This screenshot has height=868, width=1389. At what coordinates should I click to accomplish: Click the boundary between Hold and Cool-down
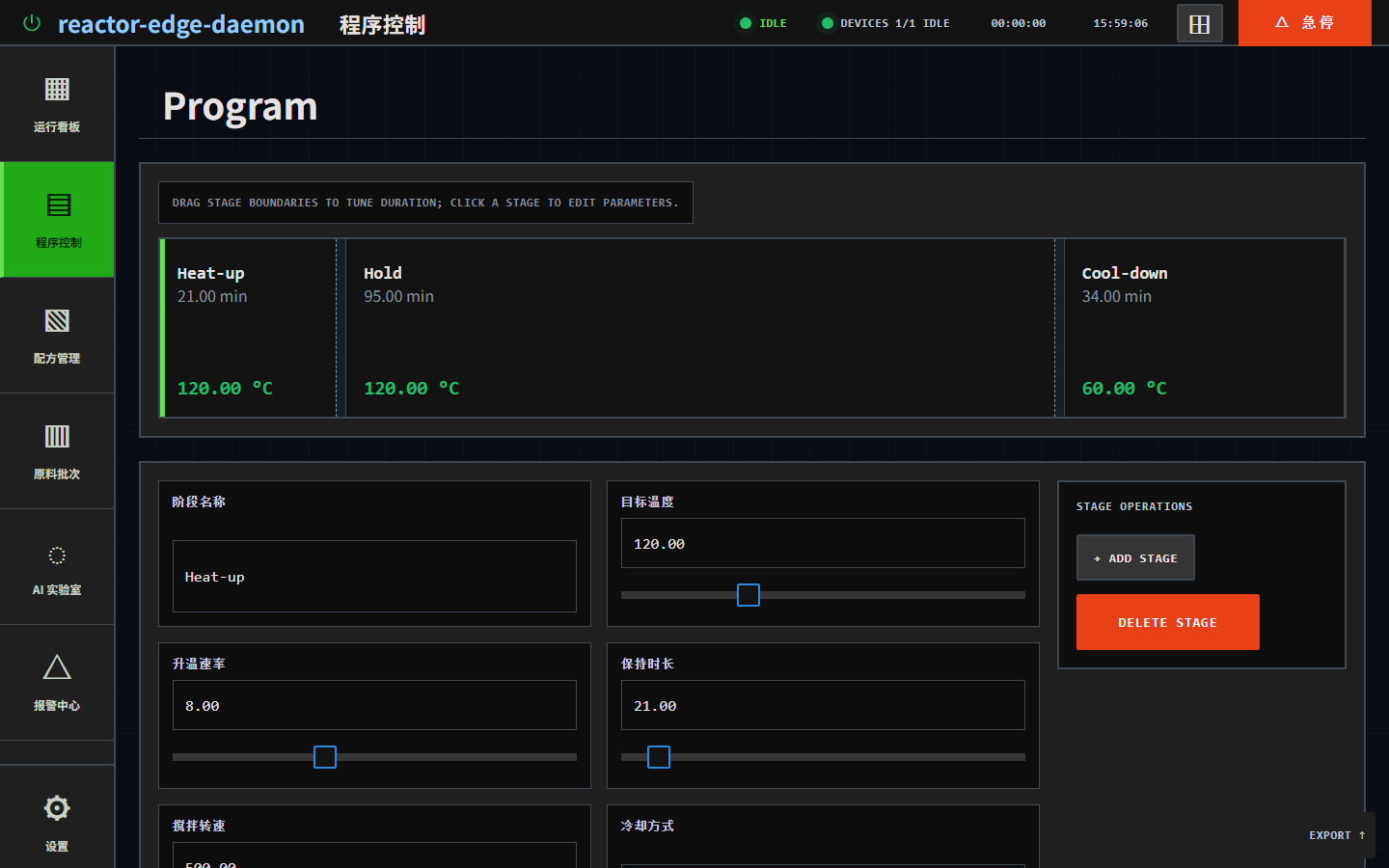coord(1059,328)
